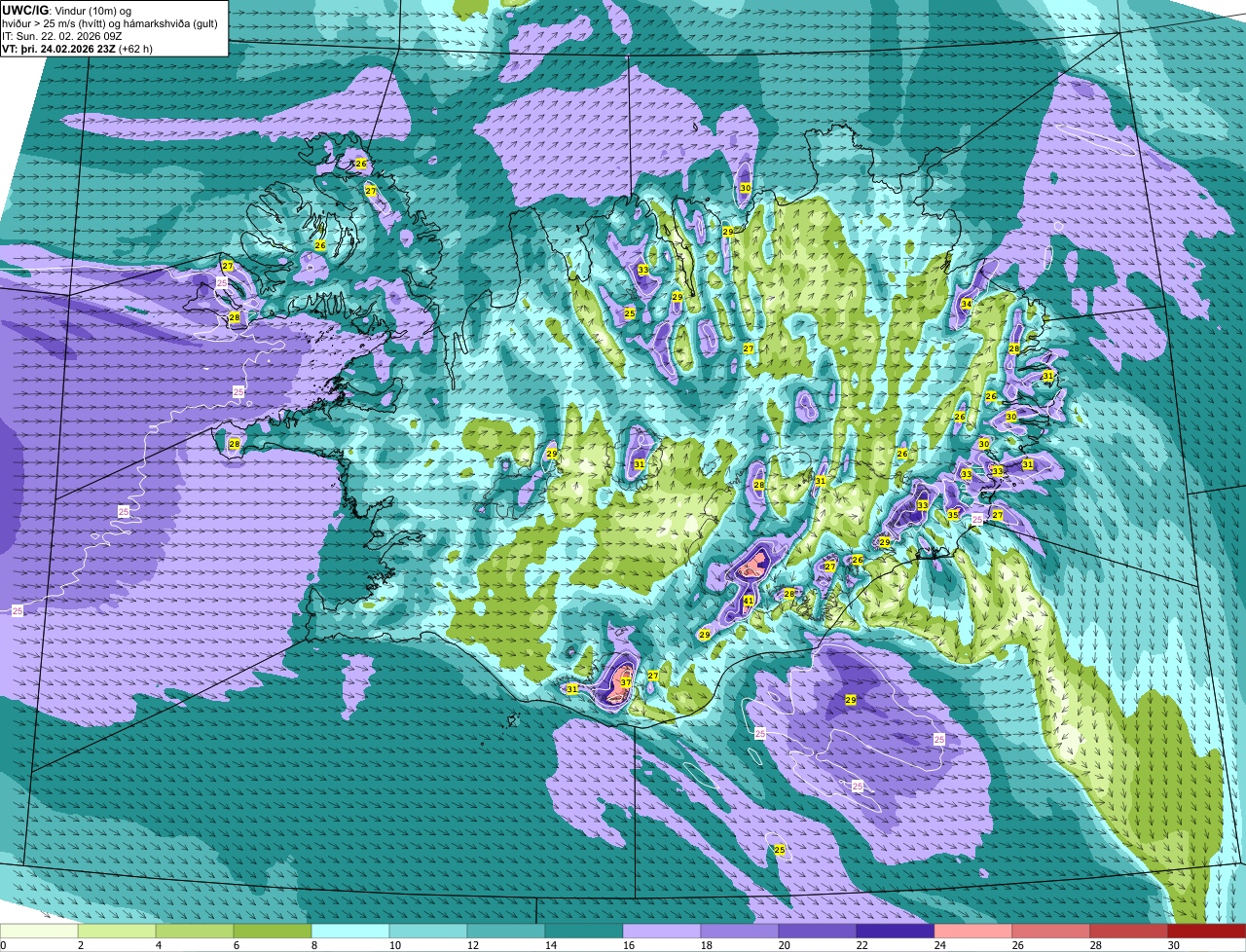Click the light turquoise 10–12 m/s legend swatch
Viewport: 1246px width, 952px height.
pyautogui.click(x=428, y=931)
